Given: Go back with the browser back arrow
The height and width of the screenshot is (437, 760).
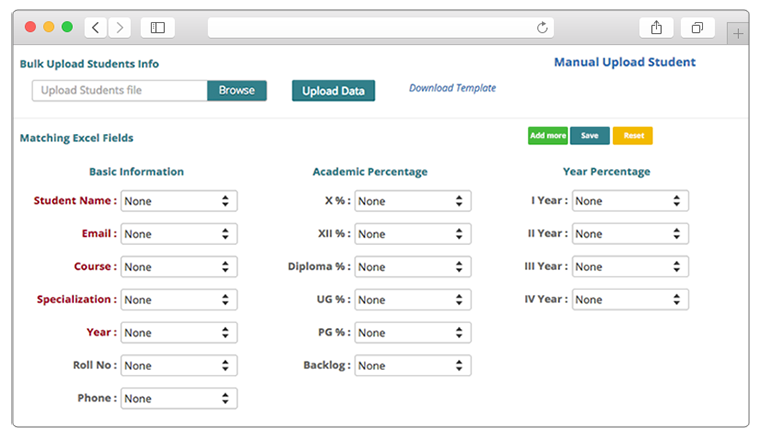Looking at the screenshot, I should coord(96,28).
